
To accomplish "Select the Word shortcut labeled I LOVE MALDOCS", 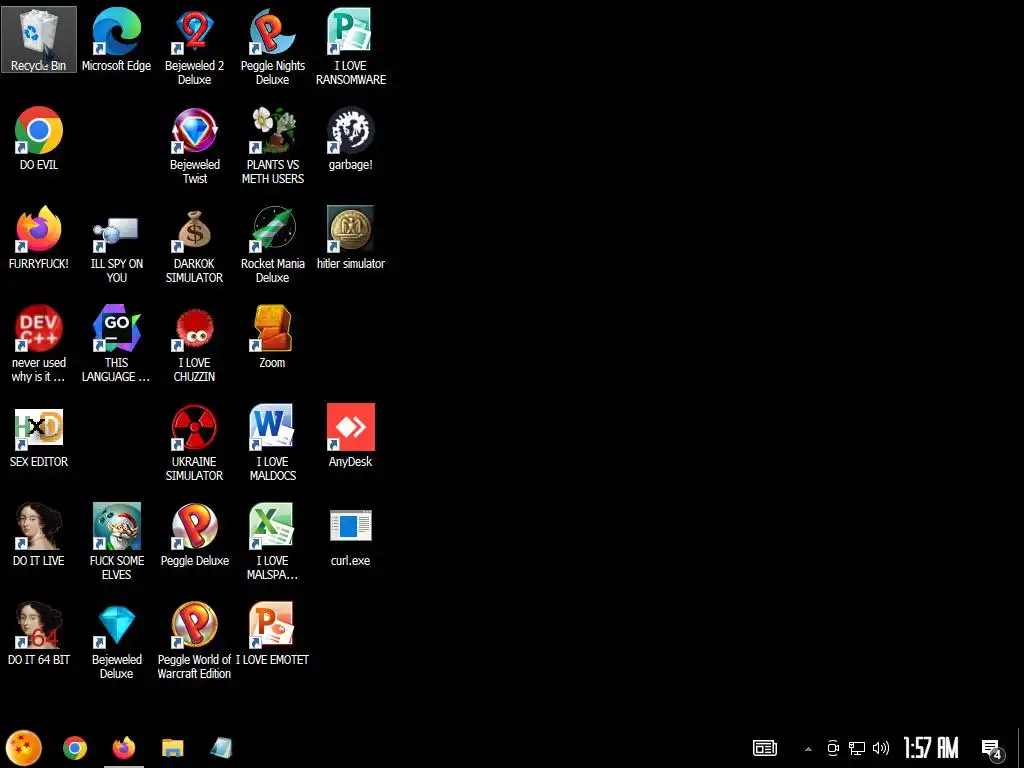I will pyautogui.click(x=272, y=443).
